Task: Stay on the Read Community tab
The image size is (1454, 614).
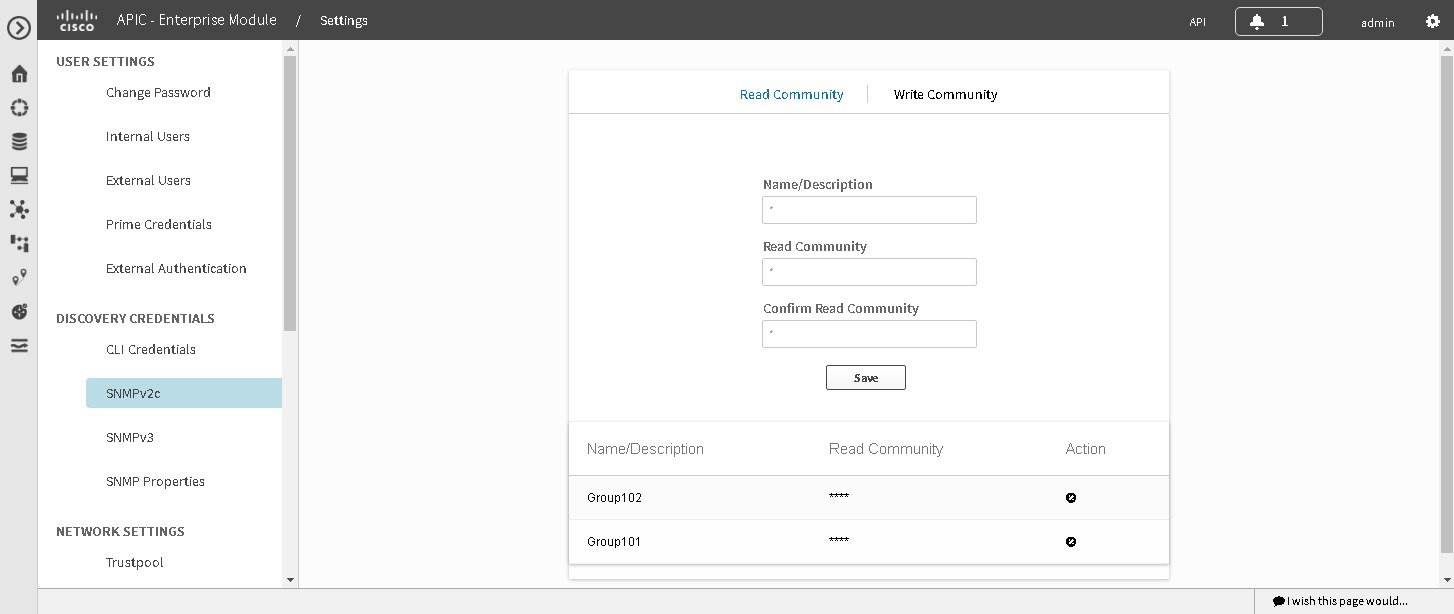Action: [x=791, y=93]
